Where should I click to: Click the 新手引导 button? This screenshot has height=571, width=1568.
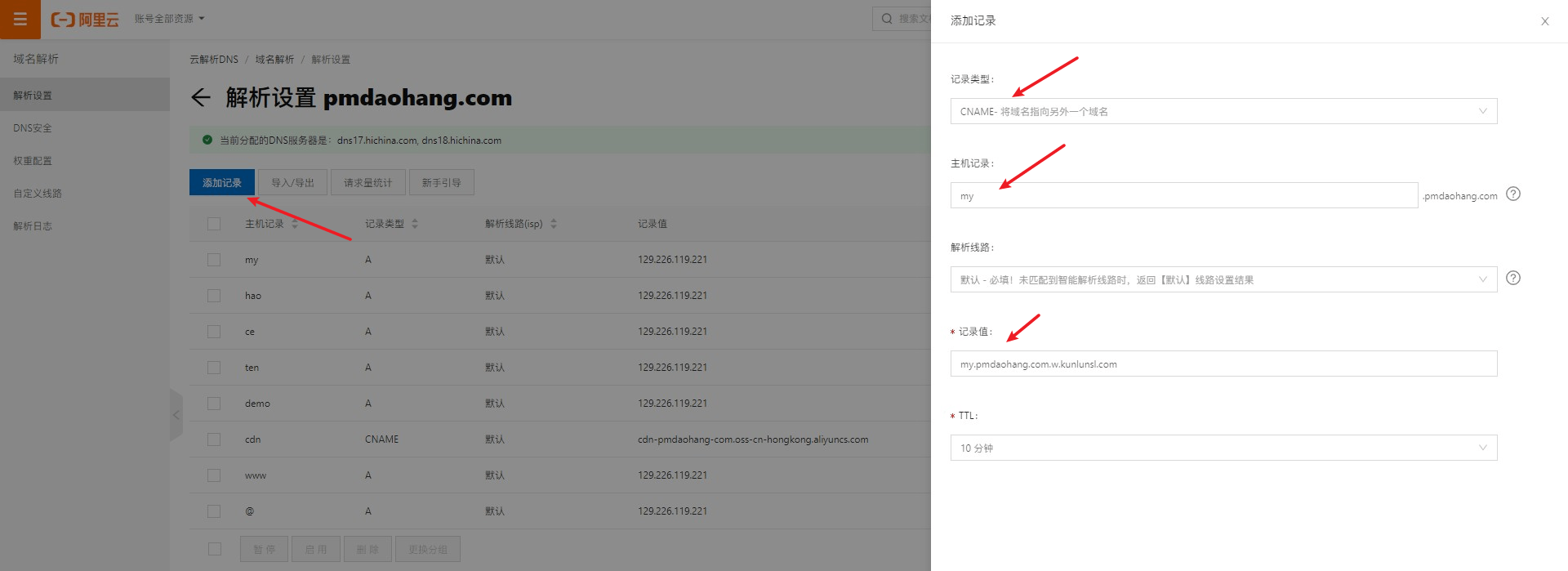coord(442,182)
